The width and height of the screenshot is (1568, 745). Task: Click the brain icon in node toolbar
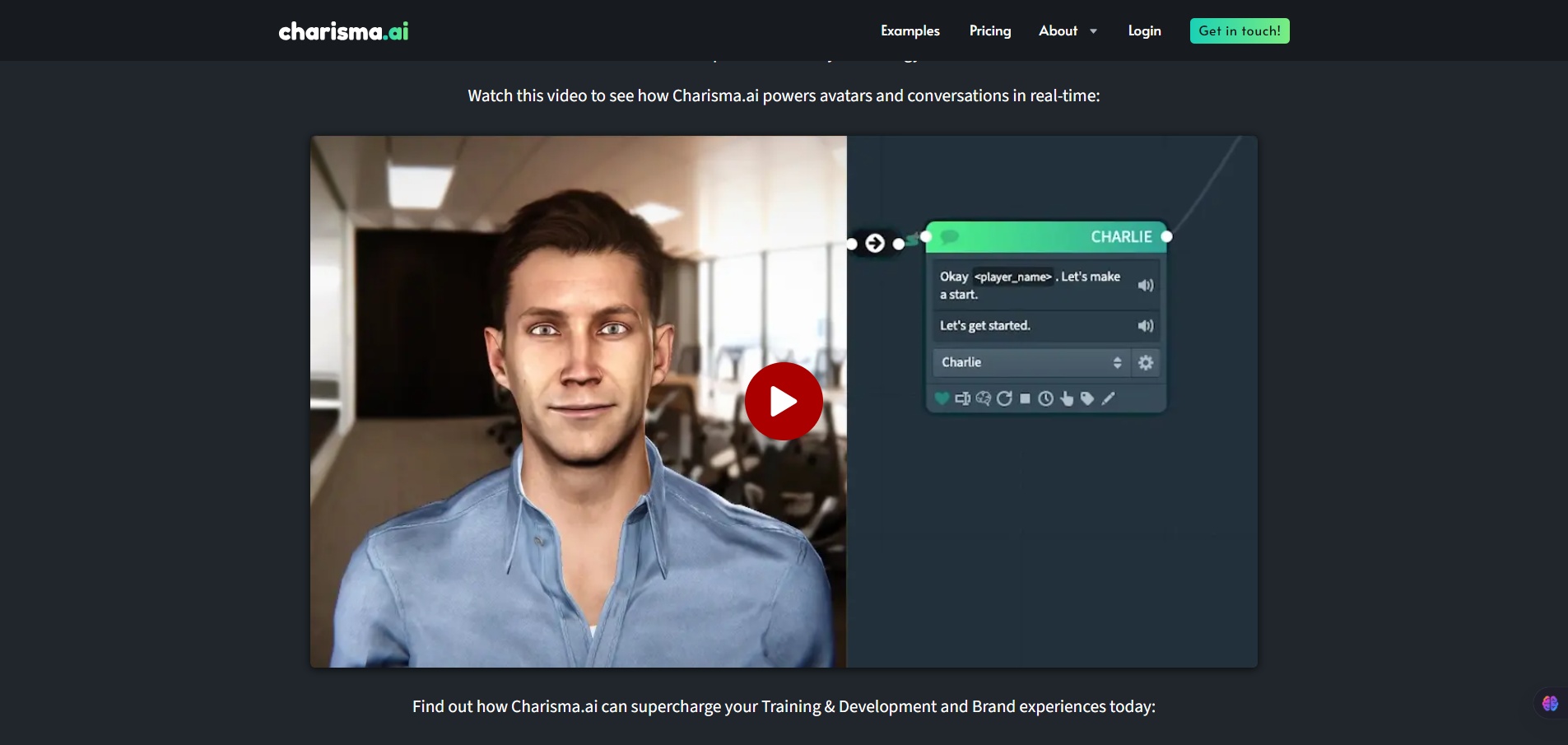(983, 398)
